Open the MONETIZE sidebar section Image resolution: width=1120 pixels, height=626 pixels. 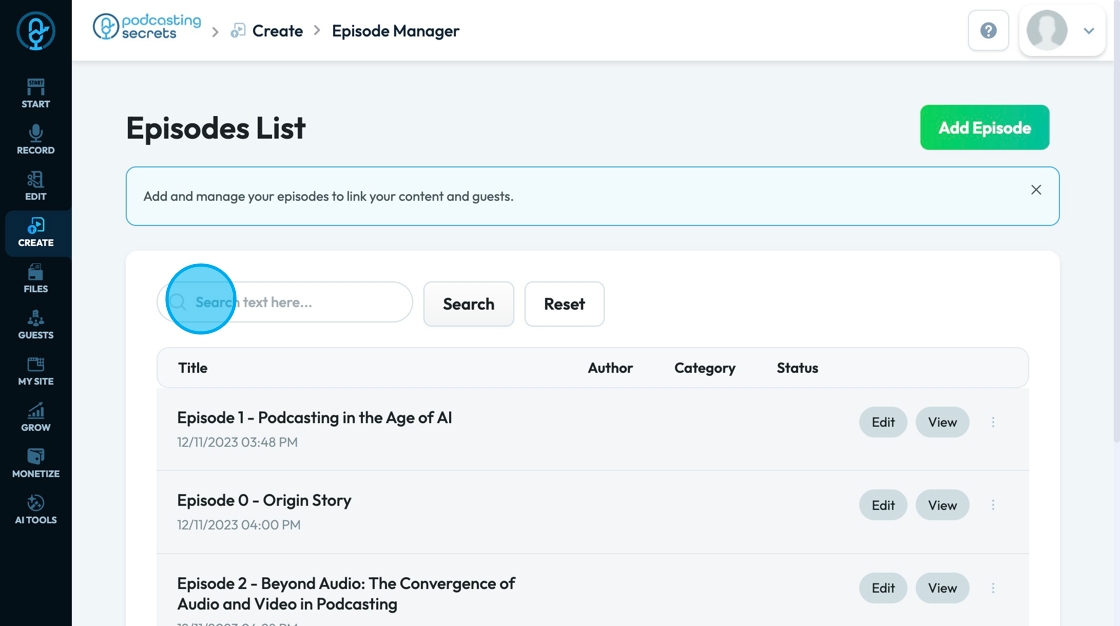(35, 462)
